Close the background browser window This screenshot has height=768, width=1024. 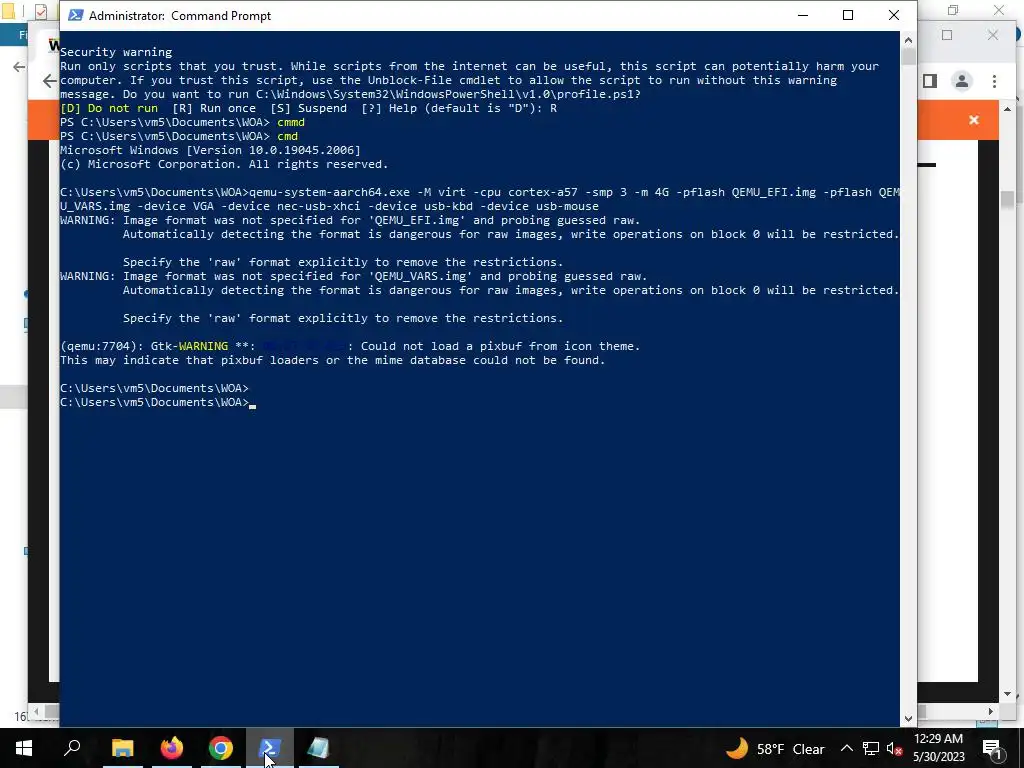click(x=993, y=35)
